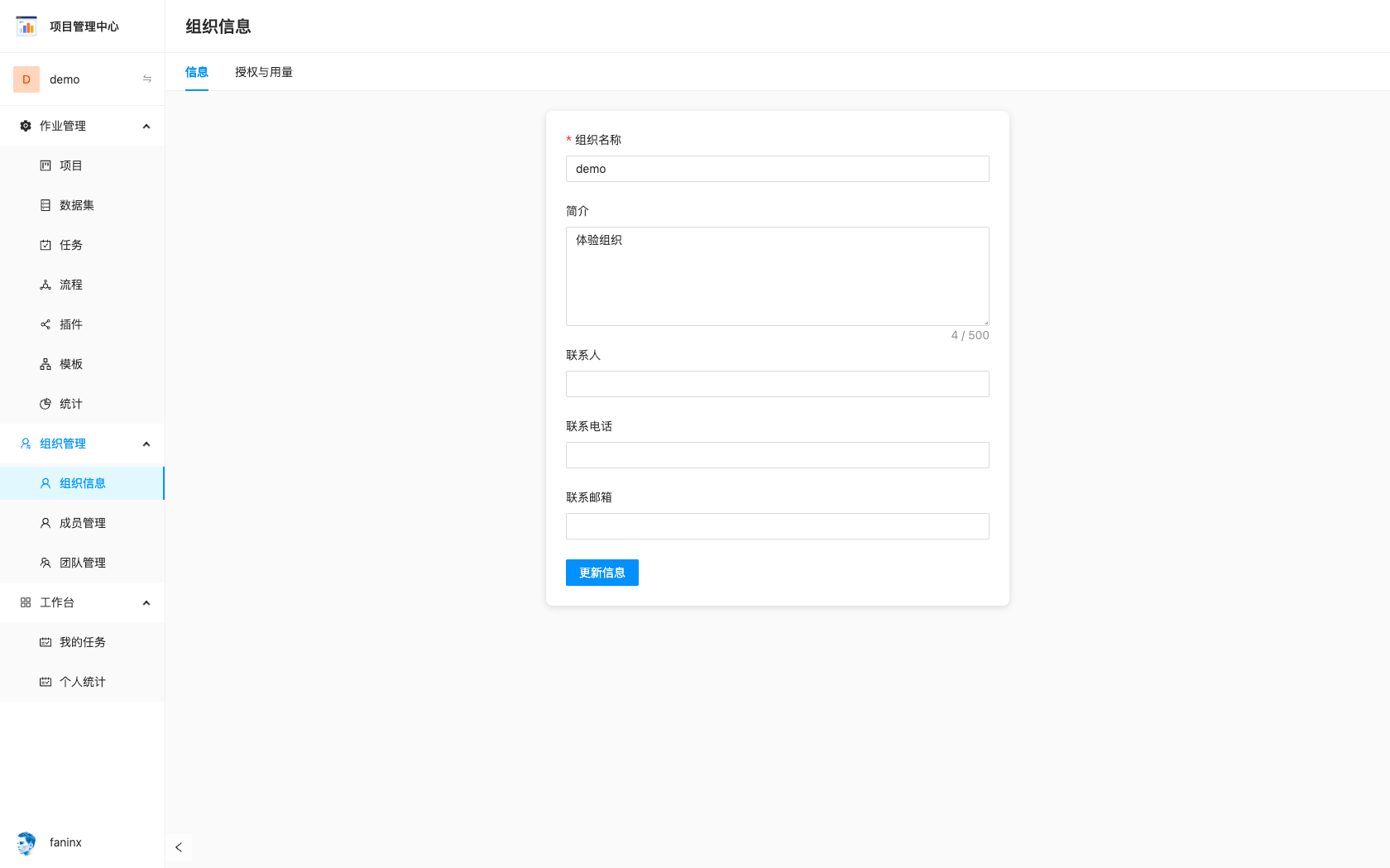Click the 成员管理 user icon
Image resolution: width=1390 pixels, height=868 pixels.
pyautogui.click(x=46, y=523)
